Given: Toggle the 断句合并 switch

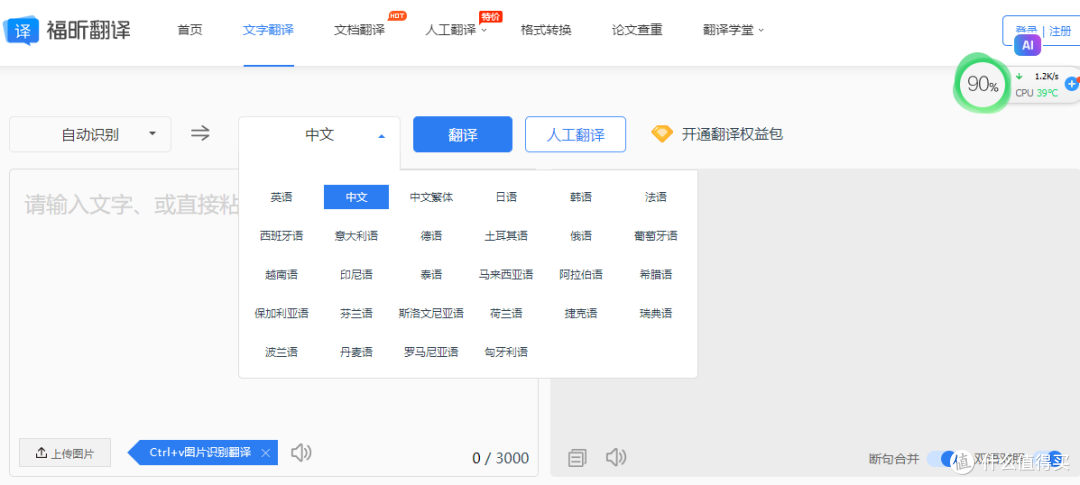Looking at the screenshot, I should click(x=942, y=458).
